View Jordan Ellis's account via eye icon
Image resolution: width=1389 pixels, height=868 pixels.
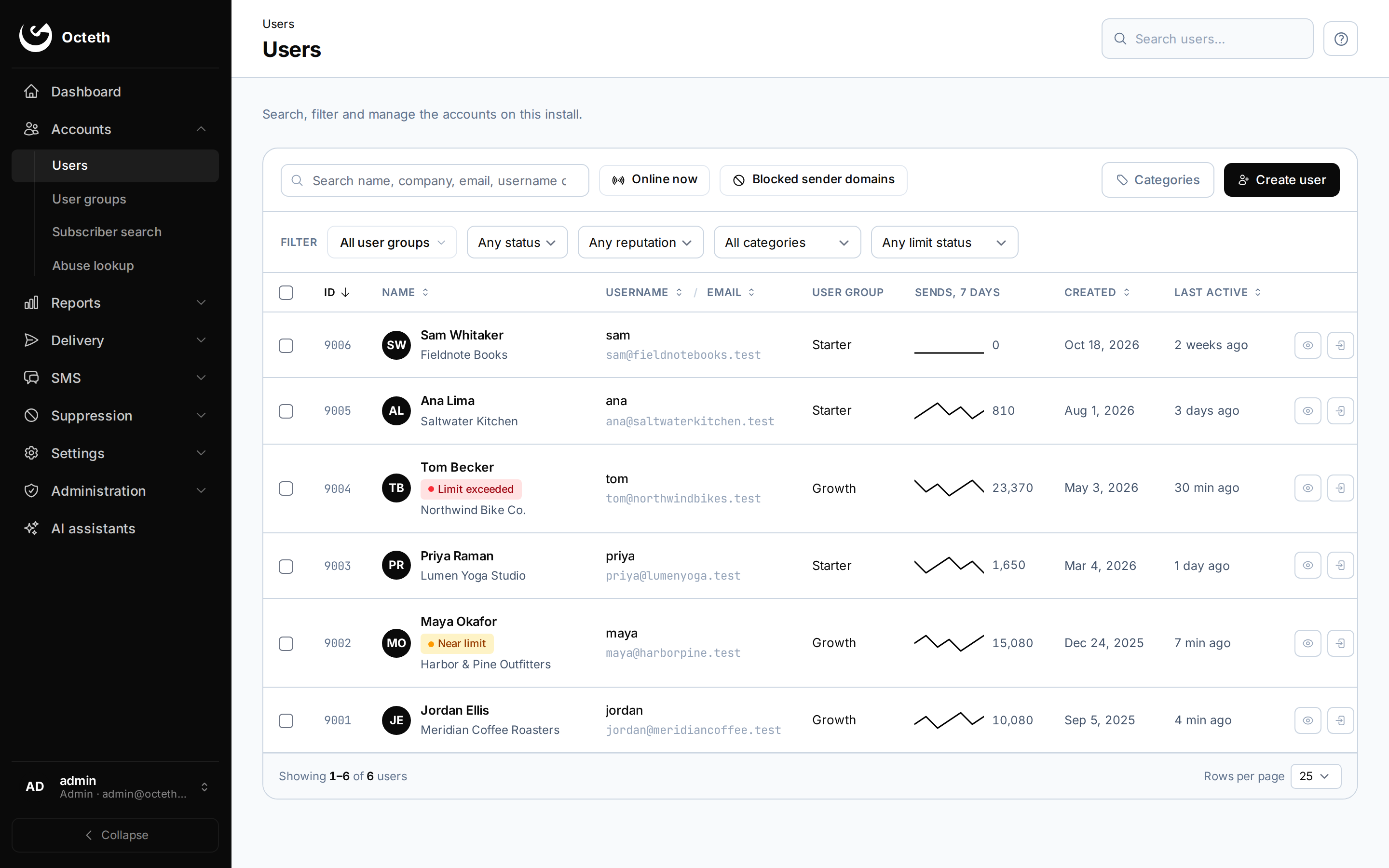point(1307,720)
